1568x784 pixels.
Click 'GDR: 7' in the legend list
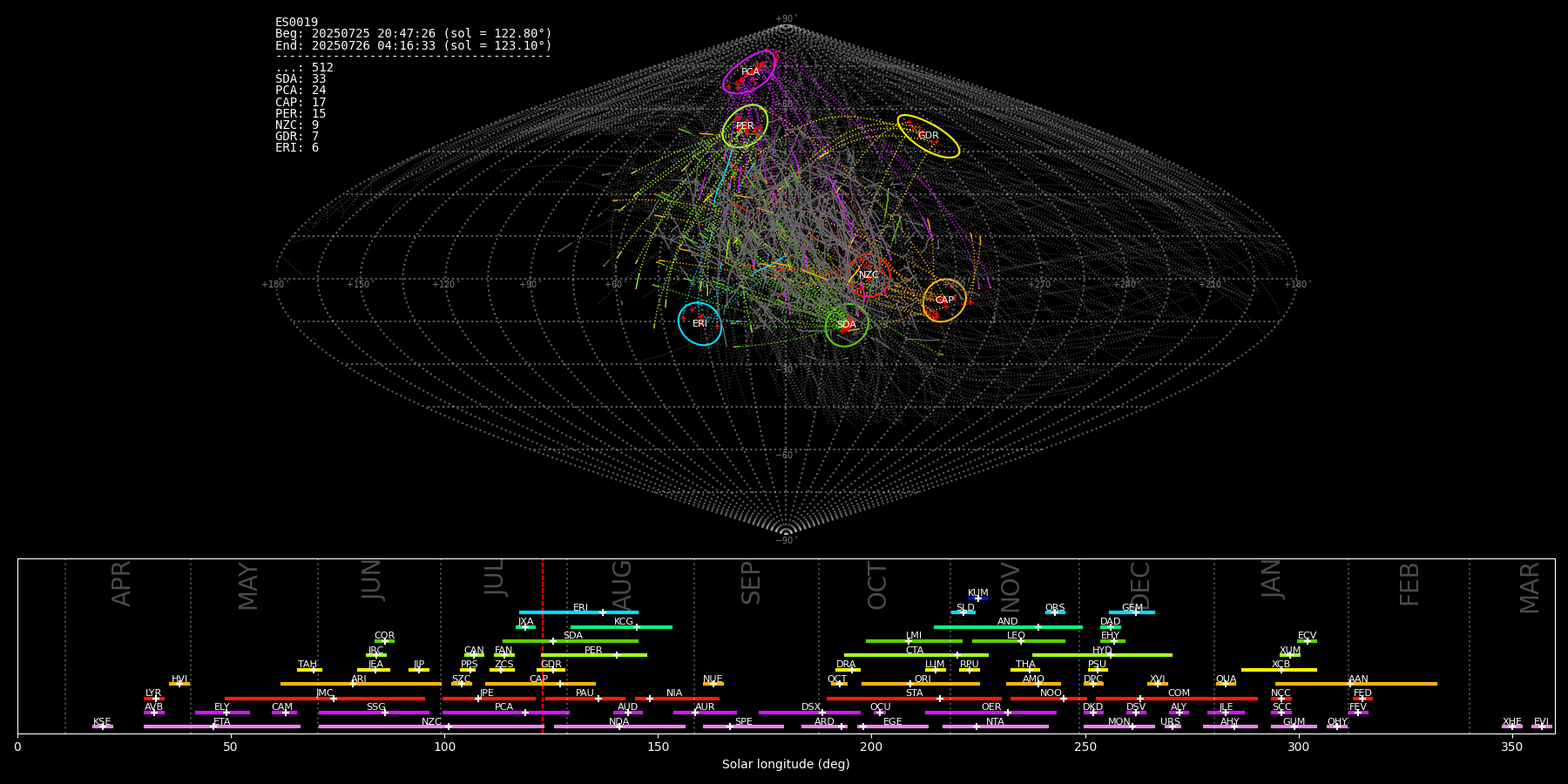[x=297, y=136]
